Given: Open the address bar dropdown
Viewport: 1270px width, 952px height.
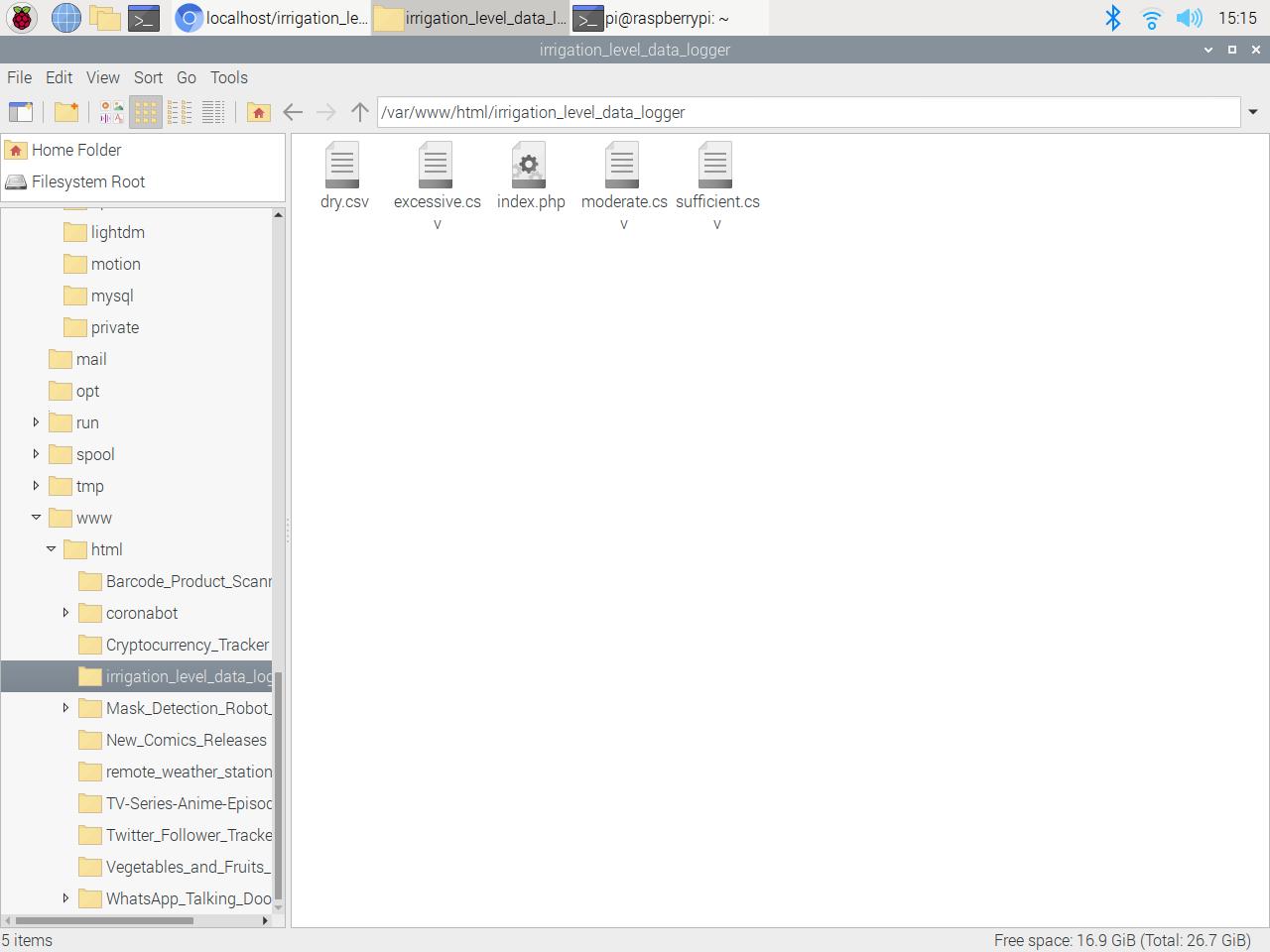Looking at the screenshot, I should (x=1252, y=112).
